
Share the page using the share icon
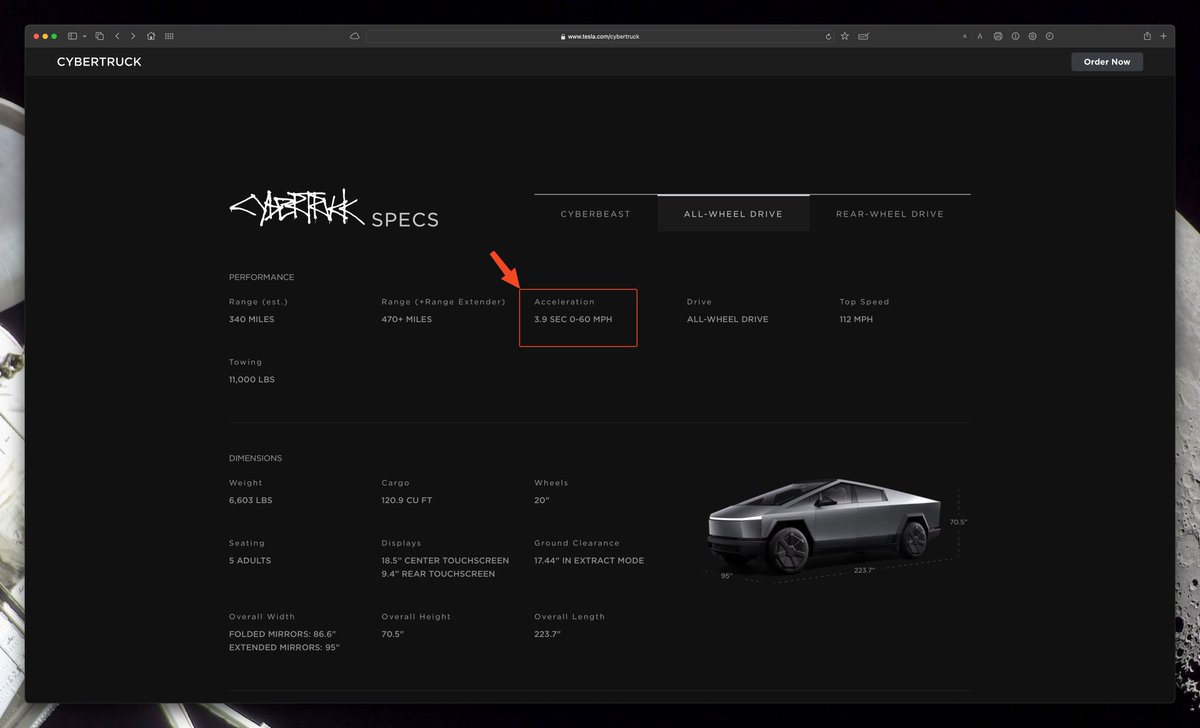[x=1147, y=36]
